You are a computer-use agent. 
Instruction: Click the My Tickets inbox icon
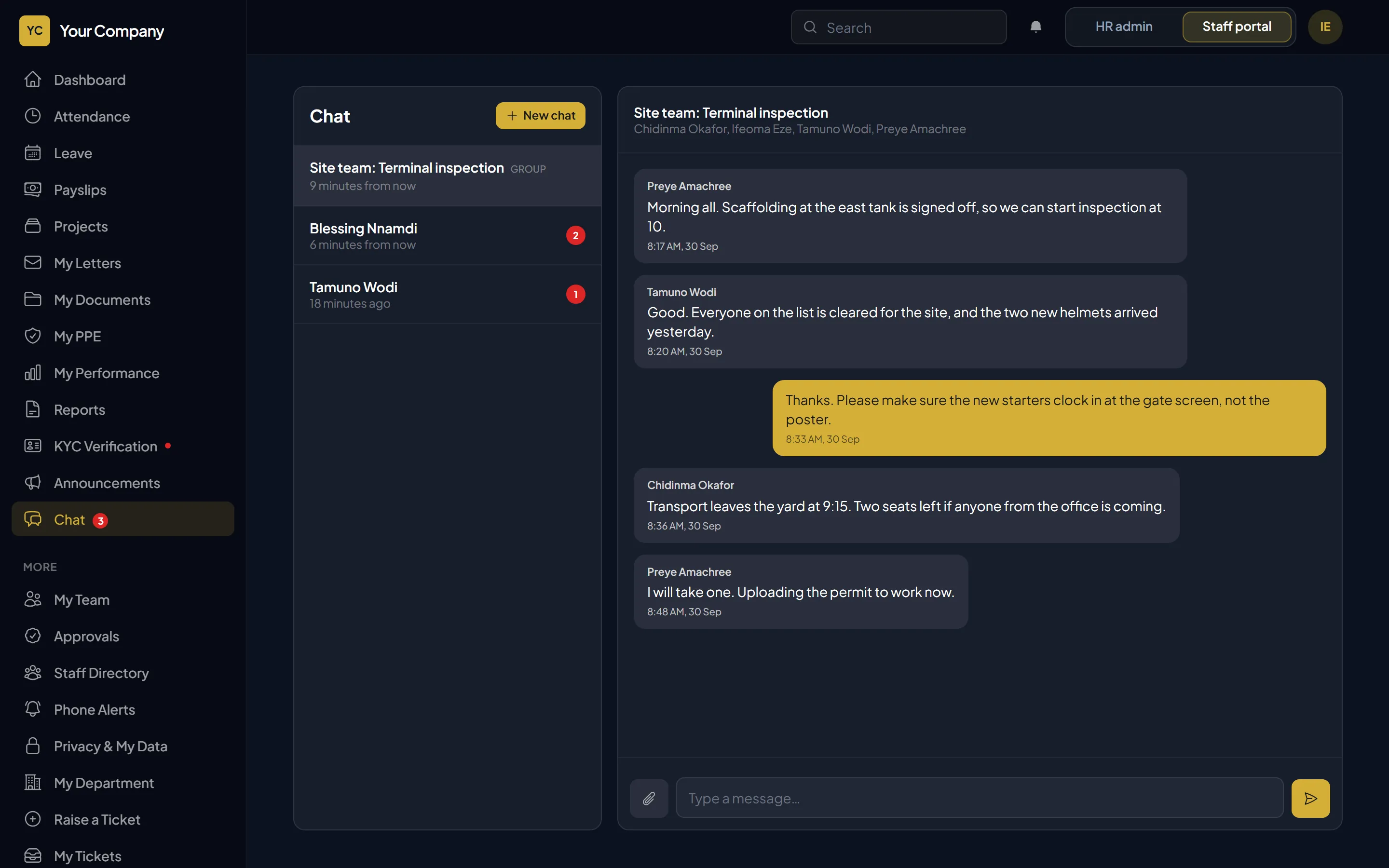33,856
